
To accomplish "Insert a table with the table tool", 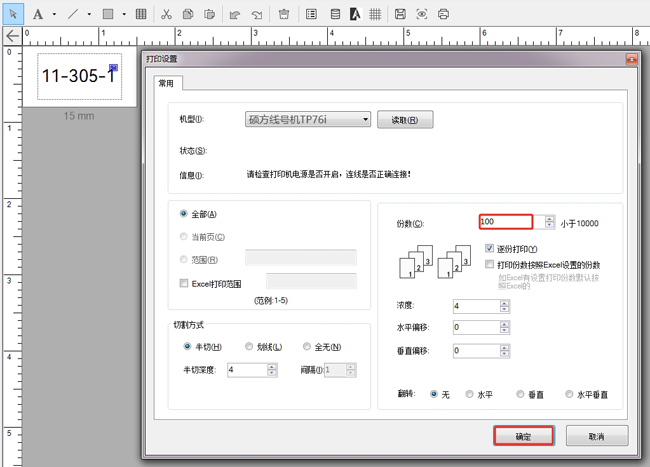I will 141,15.
